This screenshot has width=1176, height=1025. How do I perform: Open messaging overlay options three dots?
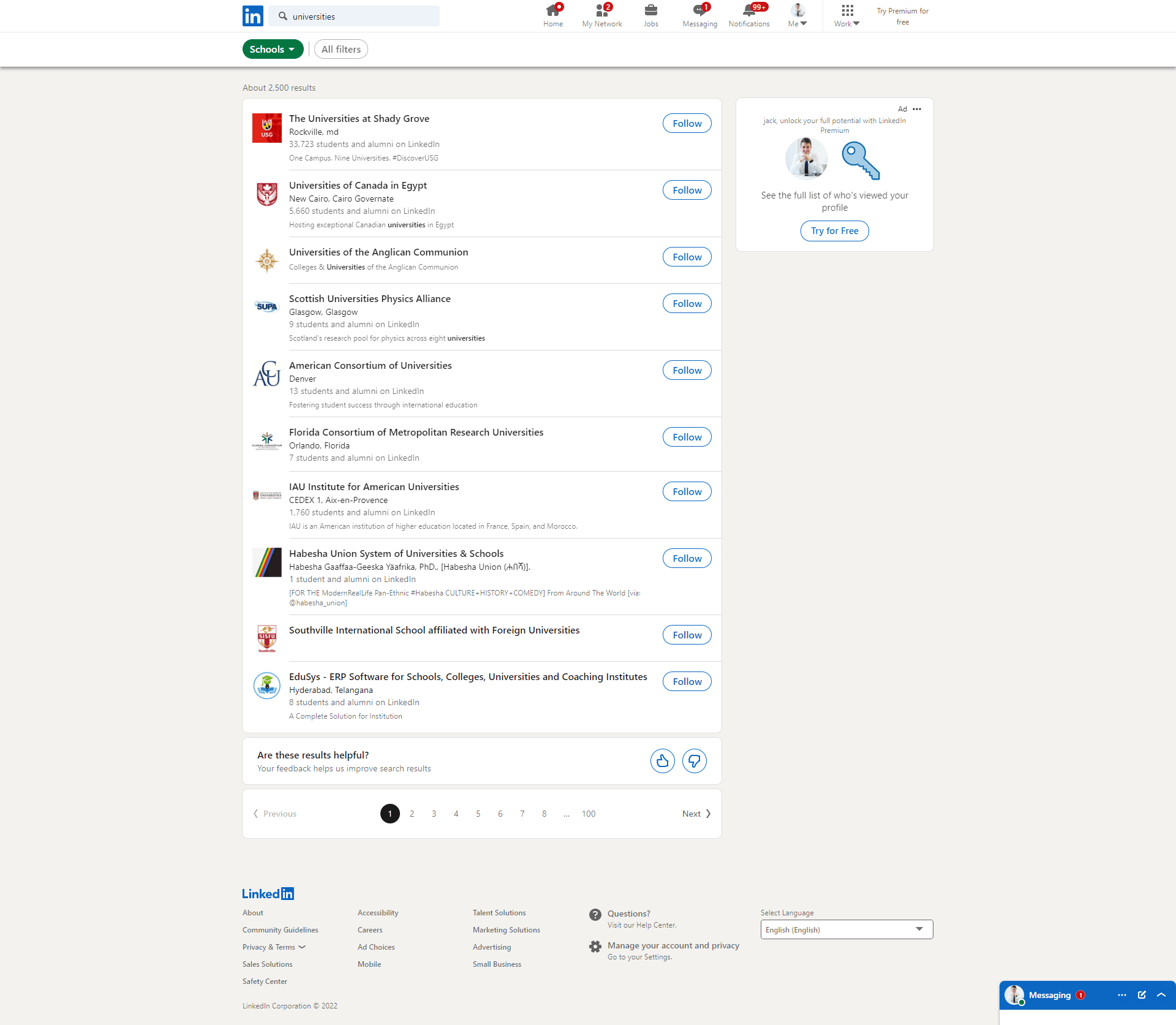pos(1122,995)
